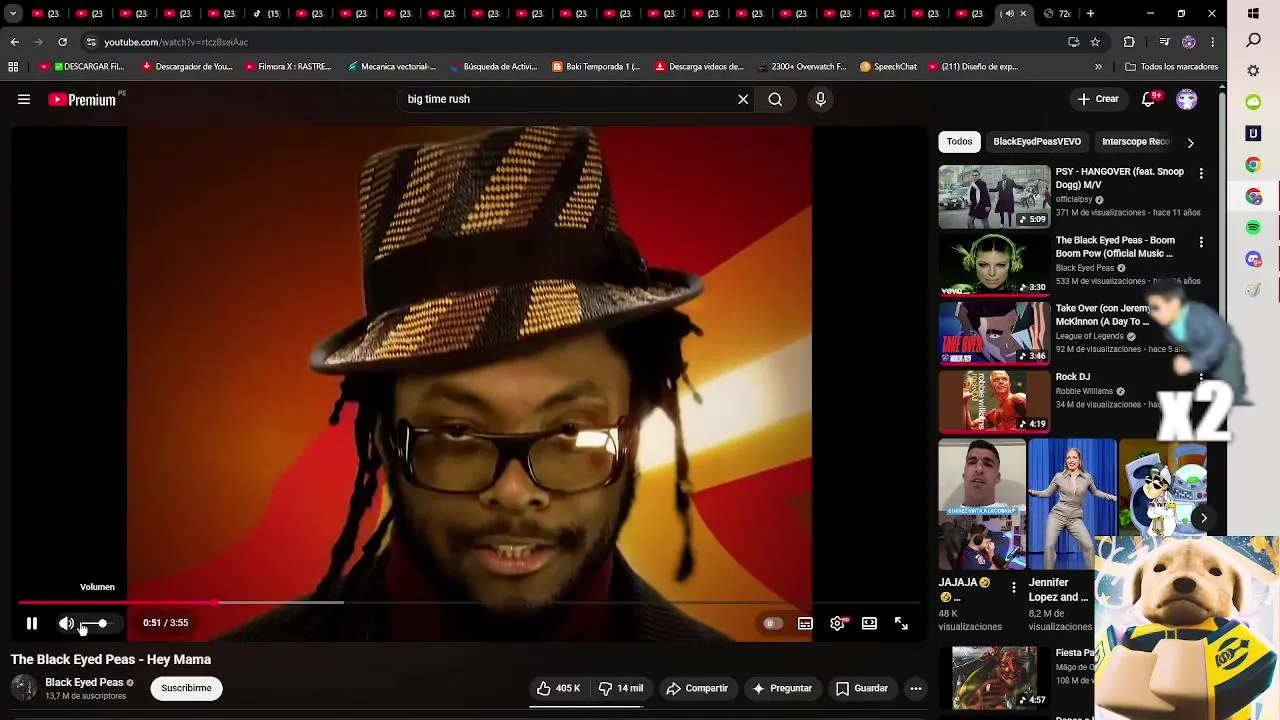This screenshot has height=720, width=1280.
Task: Switch to theater mode
Action: click(869, 623)
